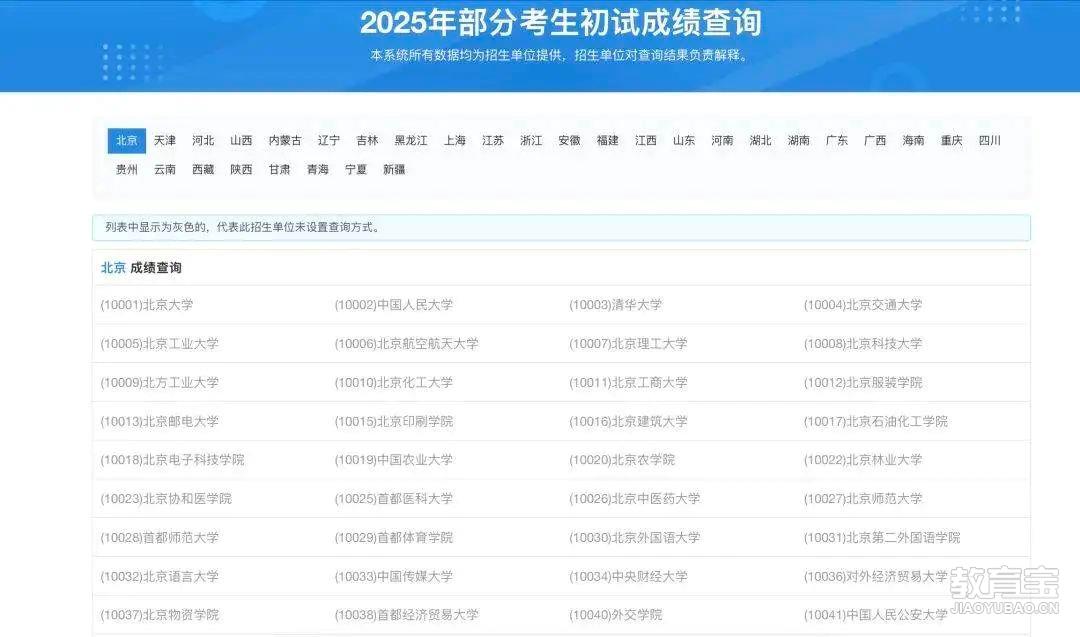Select the 福建 tab
1080x637 pixels.
(608, 140)
